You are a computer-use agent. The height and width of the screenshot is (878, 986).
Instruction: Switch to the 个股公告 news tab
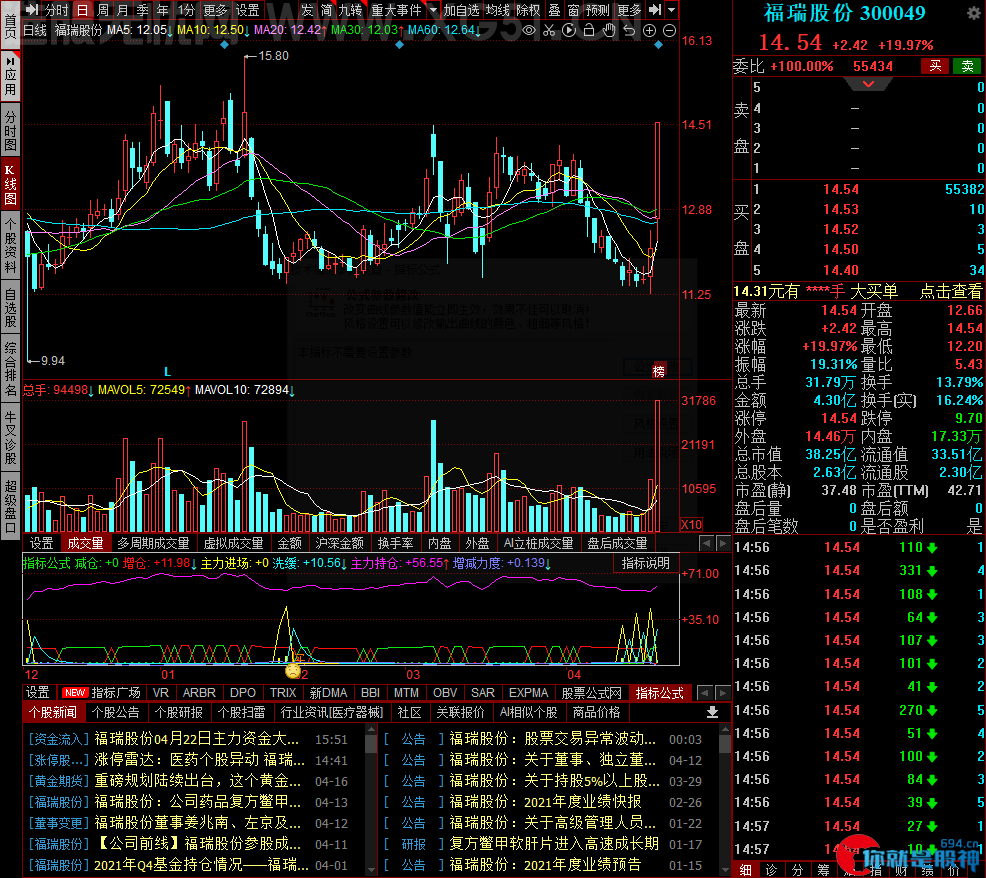116,712
